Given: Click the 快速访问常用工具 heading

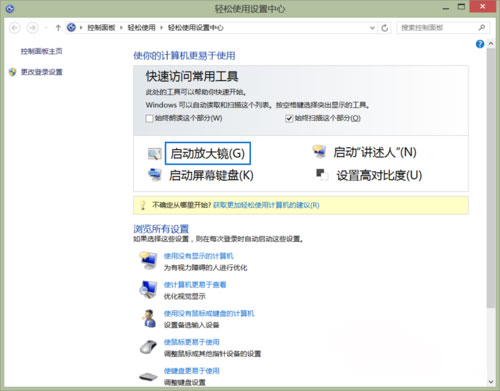Looking at the screenshot, I should tap(192, 77).
